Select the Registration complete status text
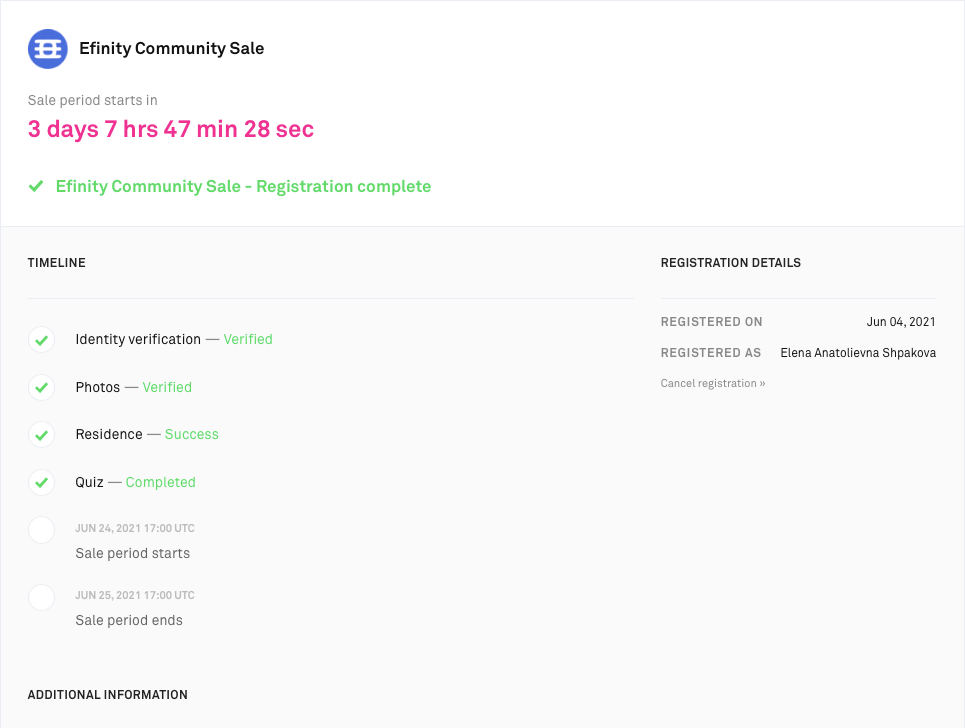This screenshot has width=965, height=728. [243, 186]
